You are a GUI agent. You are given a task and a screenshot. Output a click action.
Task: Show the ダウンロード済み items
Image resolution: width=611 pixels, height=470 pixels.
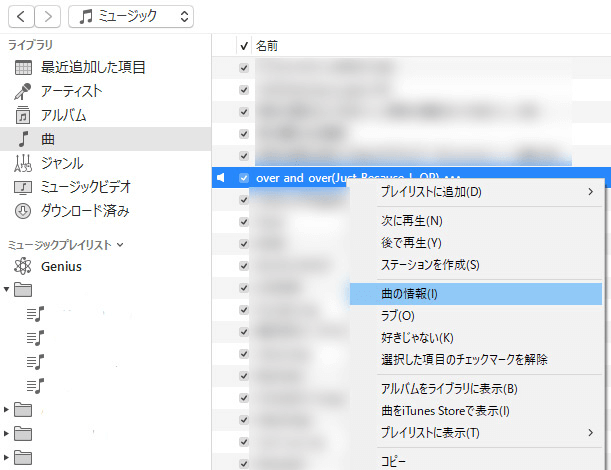pos(85,211)
